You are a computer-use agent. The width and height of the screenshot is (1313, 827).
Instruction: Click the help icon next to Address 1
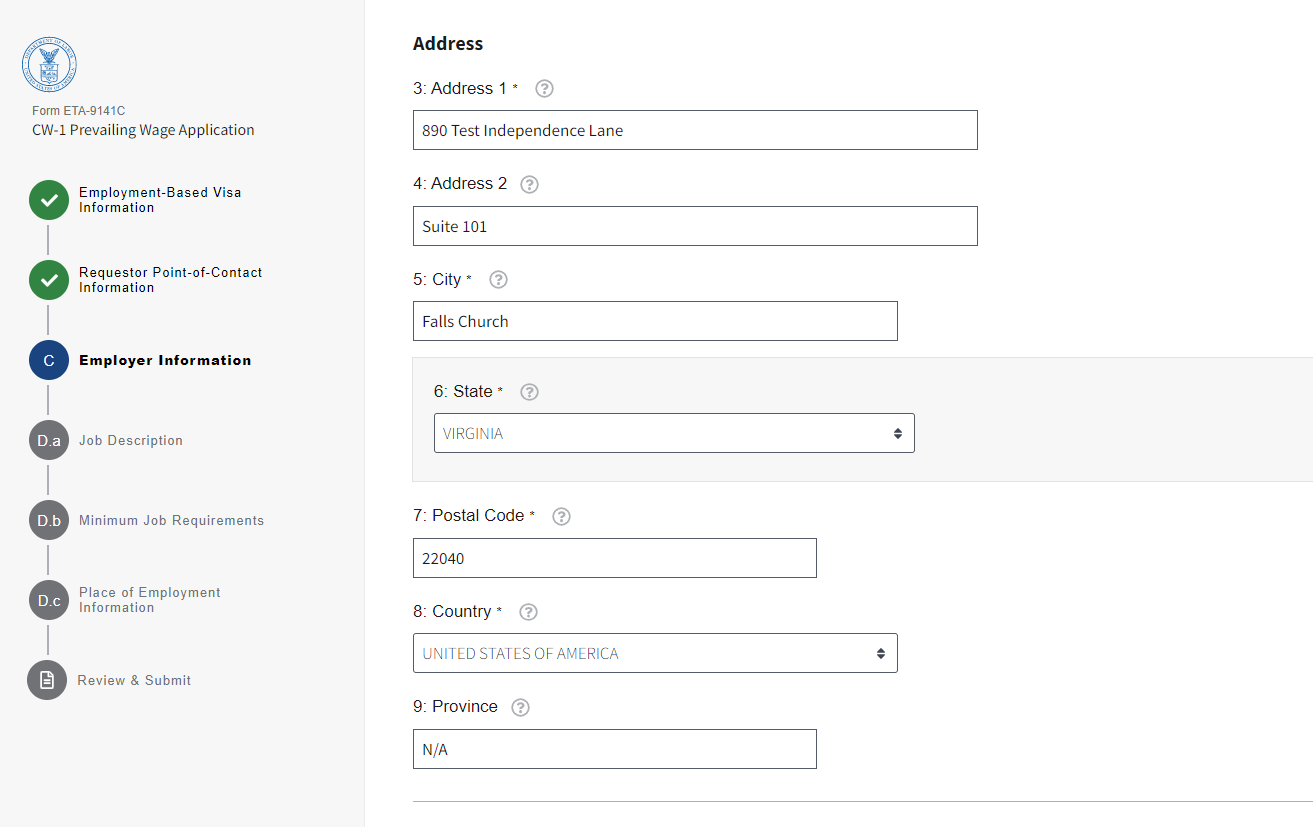(x=544, y=88)
